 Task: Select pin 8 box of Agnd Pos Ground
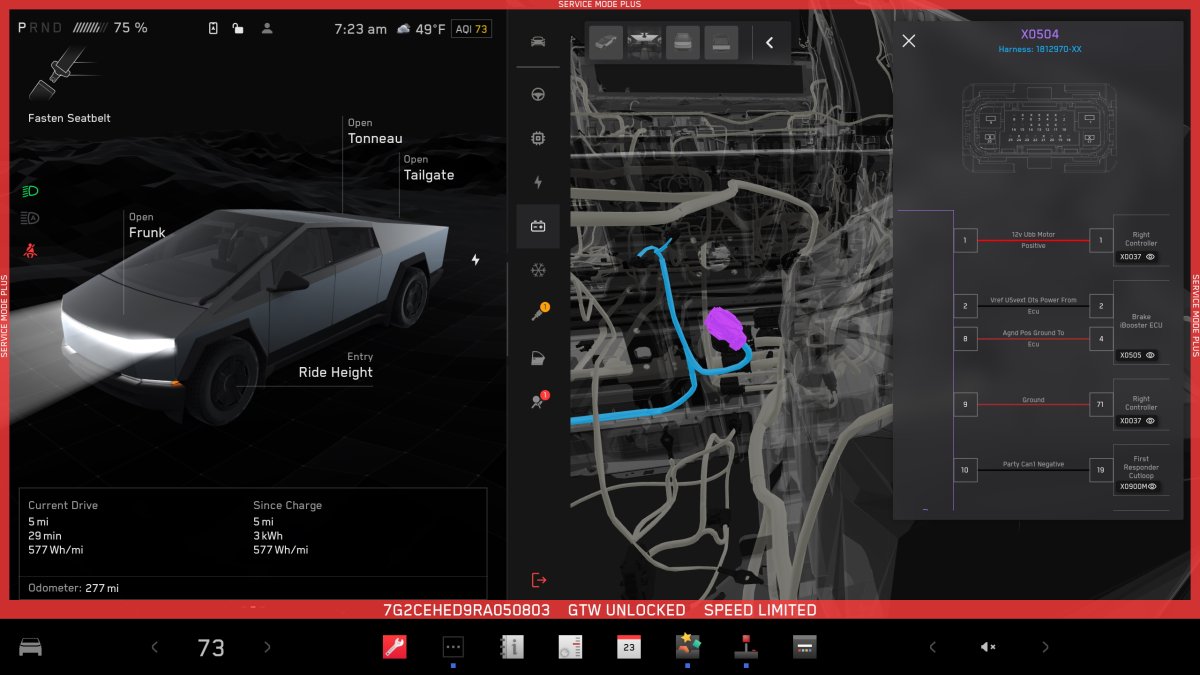coord(965,339)
